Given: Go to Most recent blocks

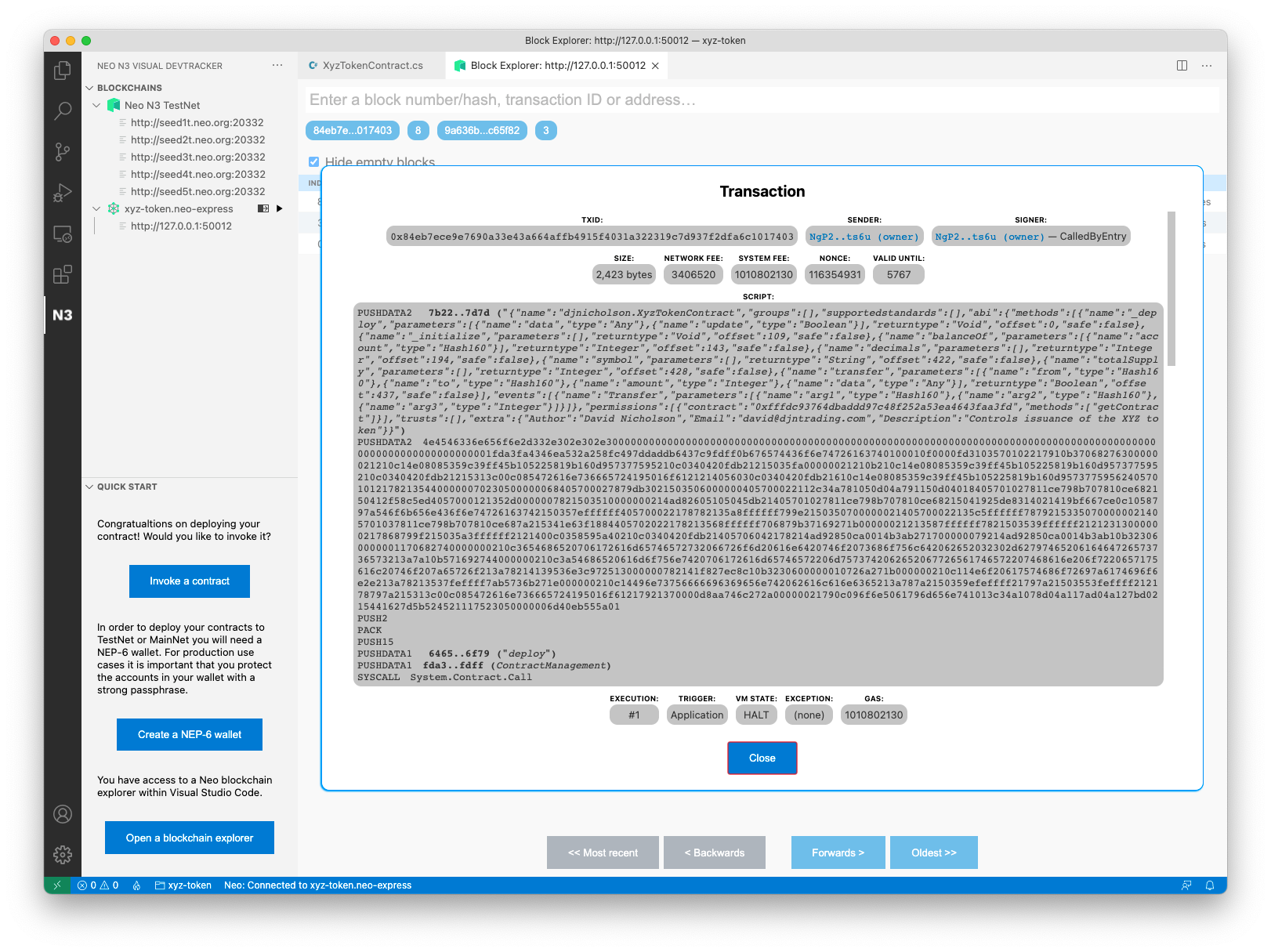Looking at the screenshot, I should click(x=603, y=853).
